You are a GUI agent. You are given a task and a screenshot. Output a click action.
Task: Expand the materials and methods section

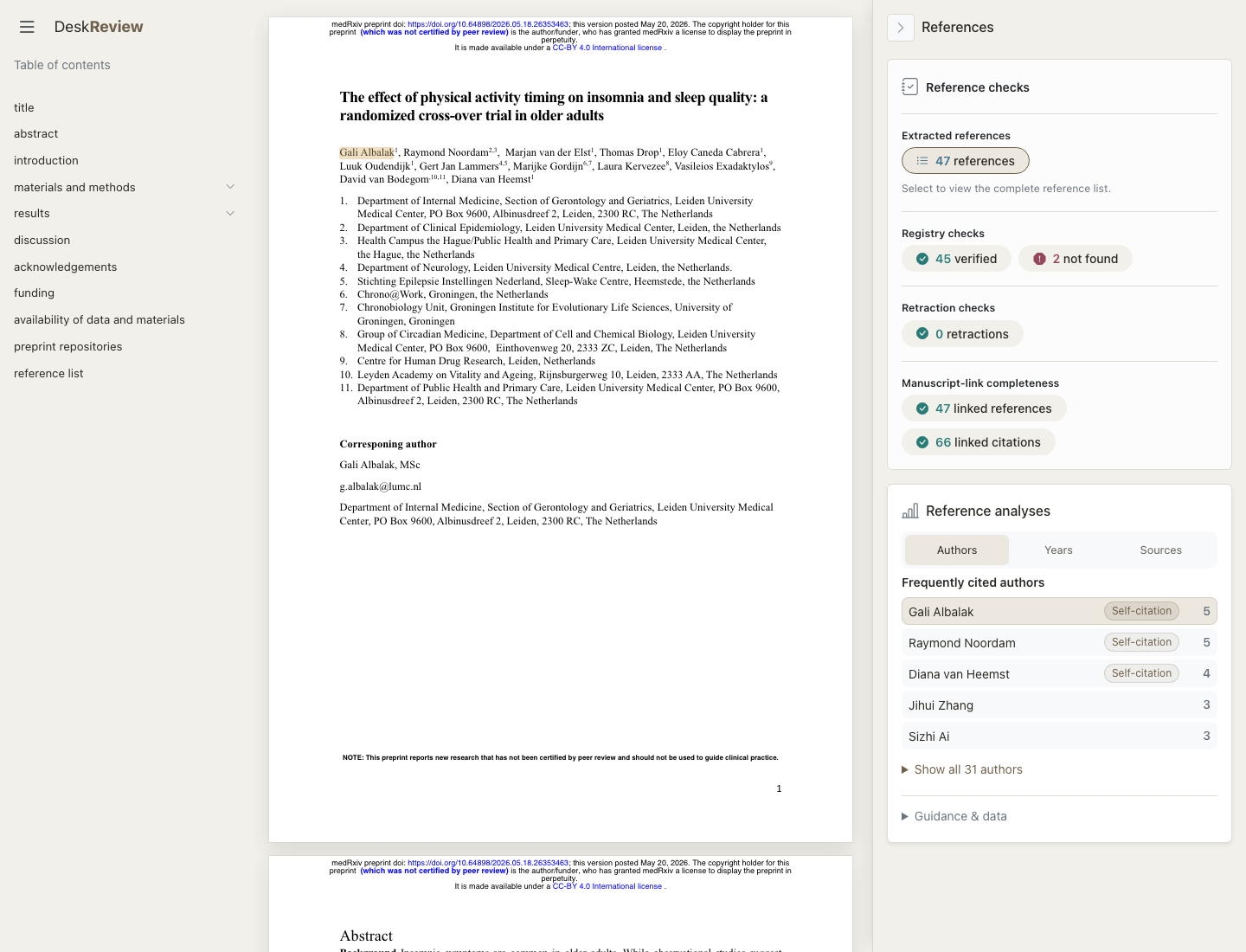pos(230,187)
